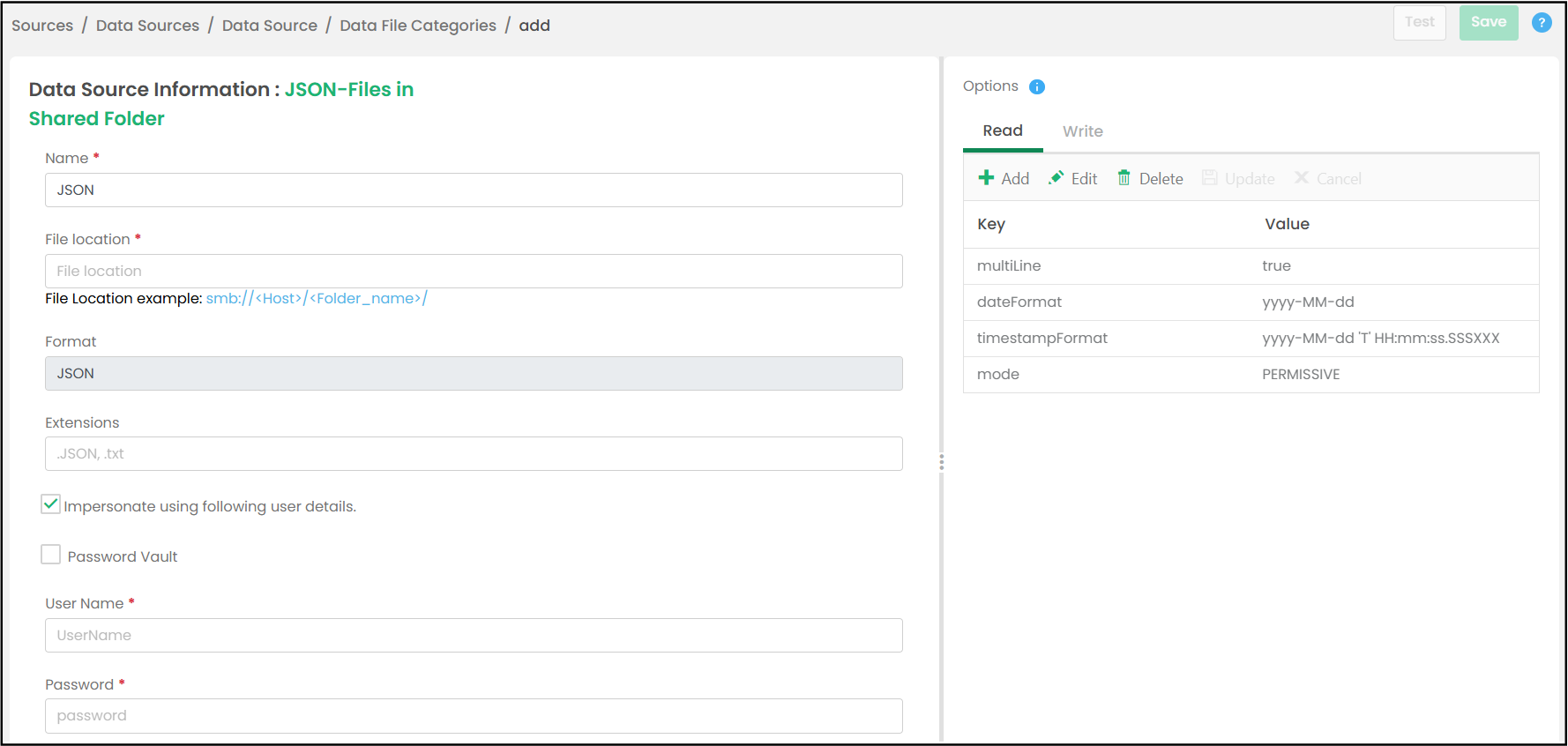Click the Delete trash icon
This screenshot has height=746, width=1568.
pos(1124,178)
